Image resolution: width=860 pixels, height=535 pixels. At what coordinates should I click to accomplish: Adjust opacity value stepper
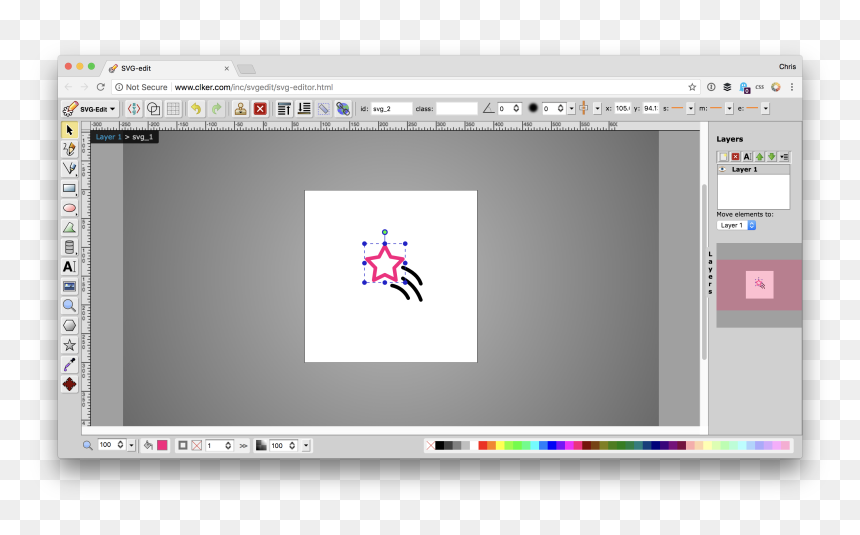(292, 446)
